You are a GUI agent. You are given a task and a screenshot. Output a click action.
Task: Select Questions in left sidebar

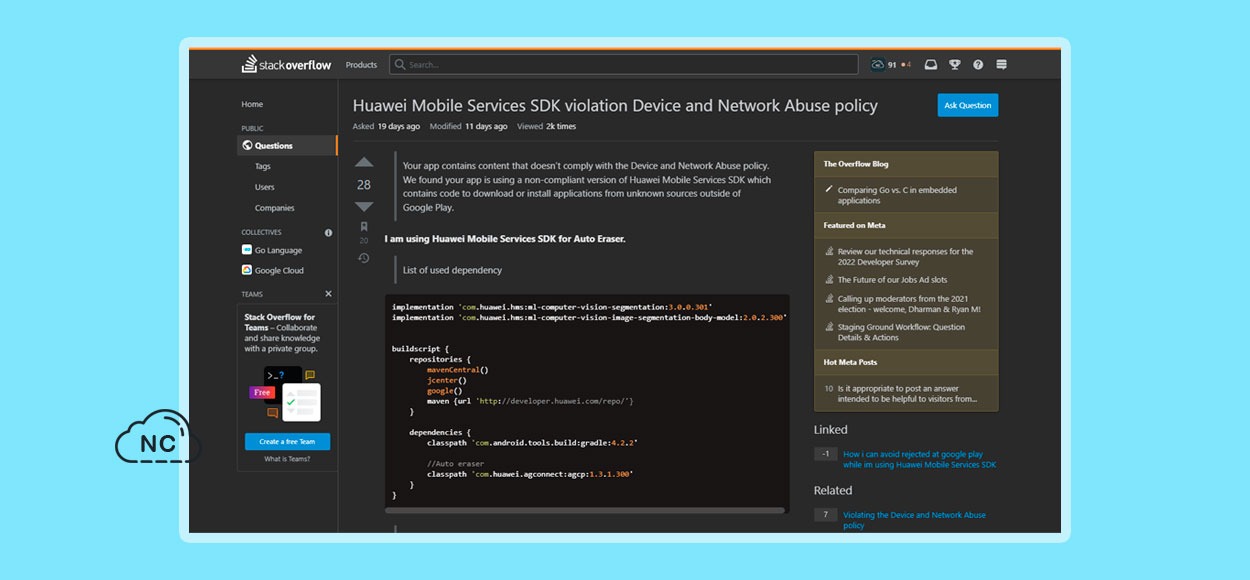pyautogui.click(x=288, y=146)
